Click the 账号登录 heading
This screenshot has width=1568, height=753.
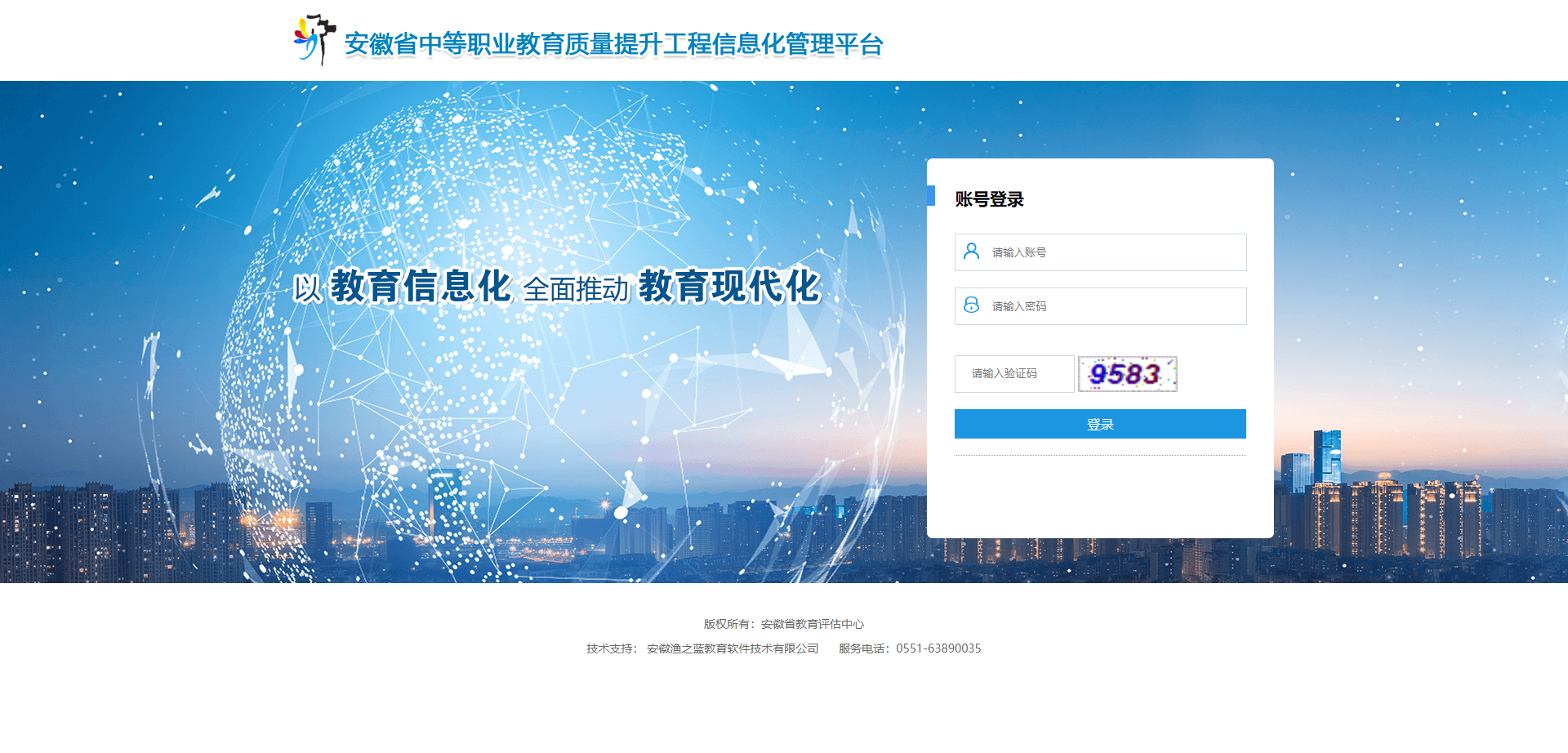click(x=989, y=199)
